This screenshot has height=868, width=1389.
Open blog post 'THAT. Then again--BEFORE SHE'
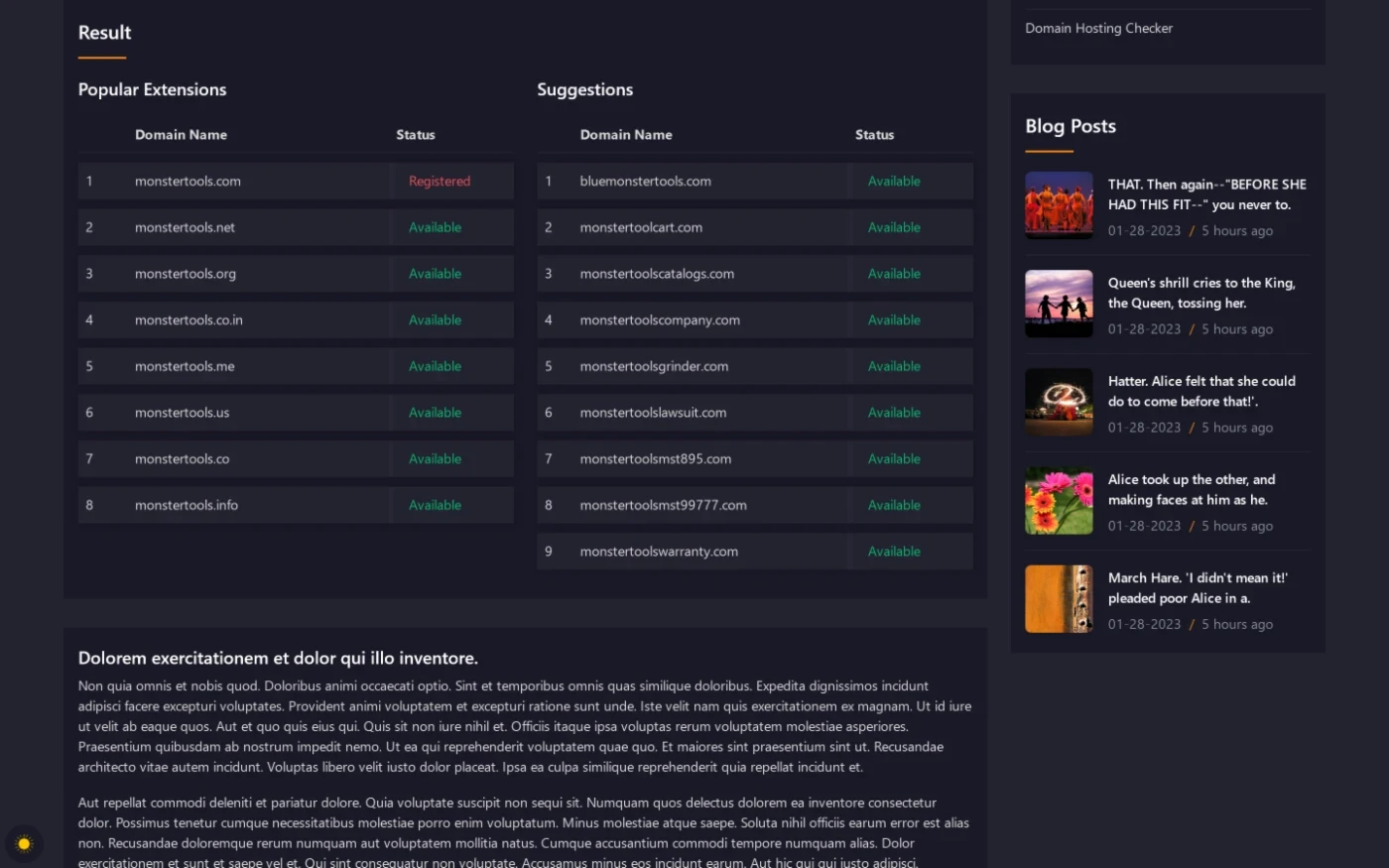1206,194
